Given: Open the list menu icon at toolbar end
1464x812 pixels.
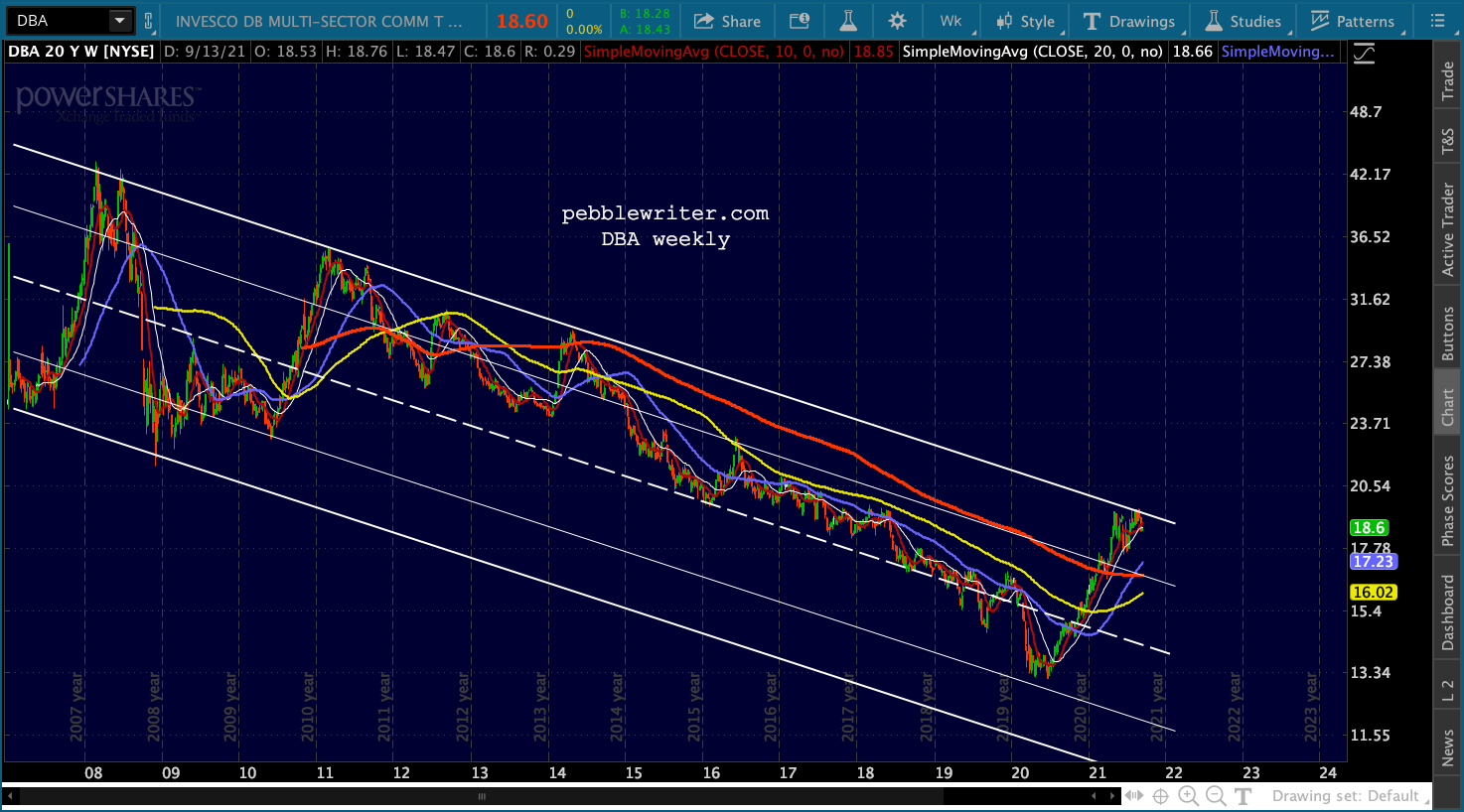Looking at the screenshot, I should 1437,21.
